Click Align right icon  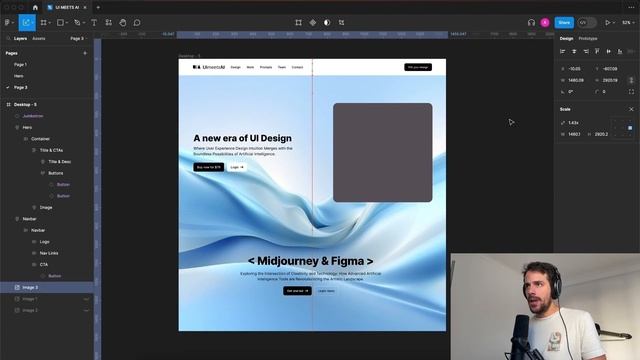coord(586,51)
